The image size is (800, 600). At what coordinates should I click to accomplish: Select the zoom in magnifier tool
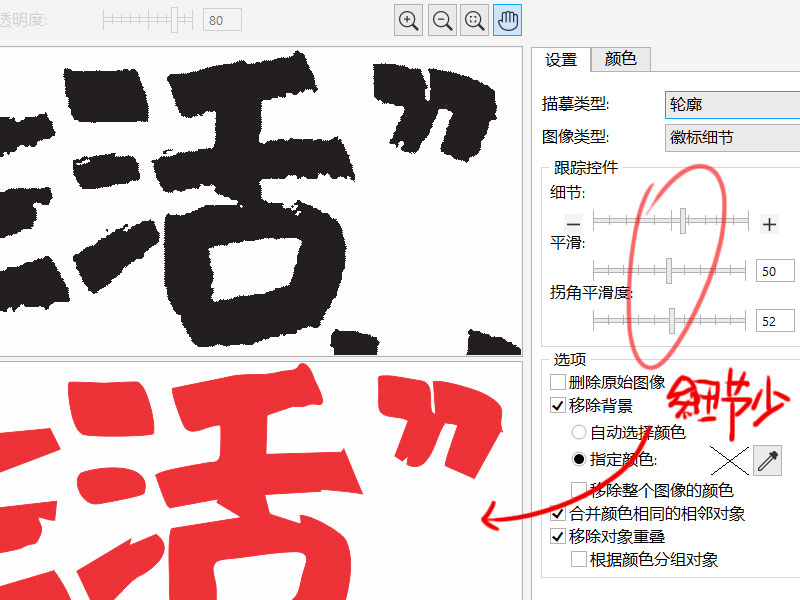tap(408, 20)
